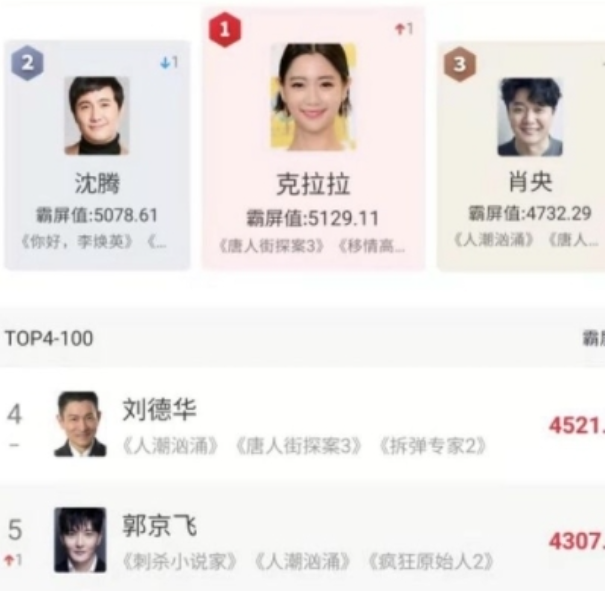
Task: Click the red up-arrow under rank 5
Action: point(8,560)
